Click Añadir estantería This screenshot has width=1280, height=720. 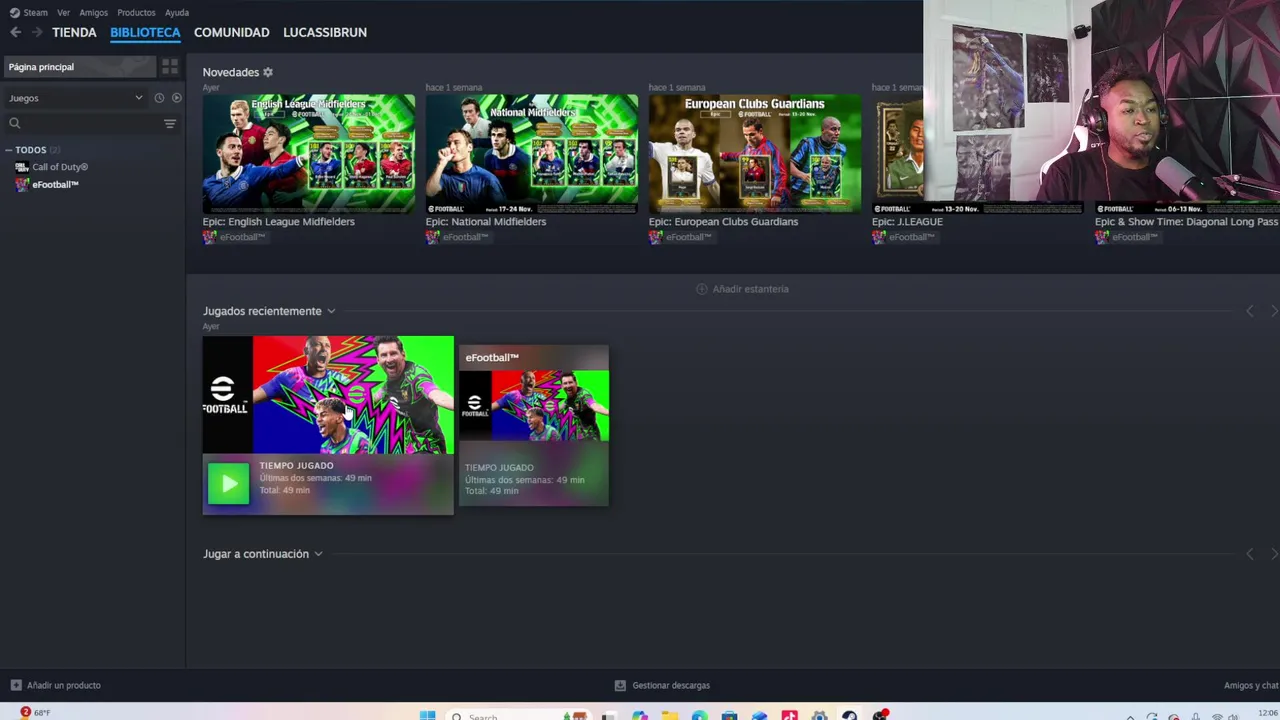point(750,289)
